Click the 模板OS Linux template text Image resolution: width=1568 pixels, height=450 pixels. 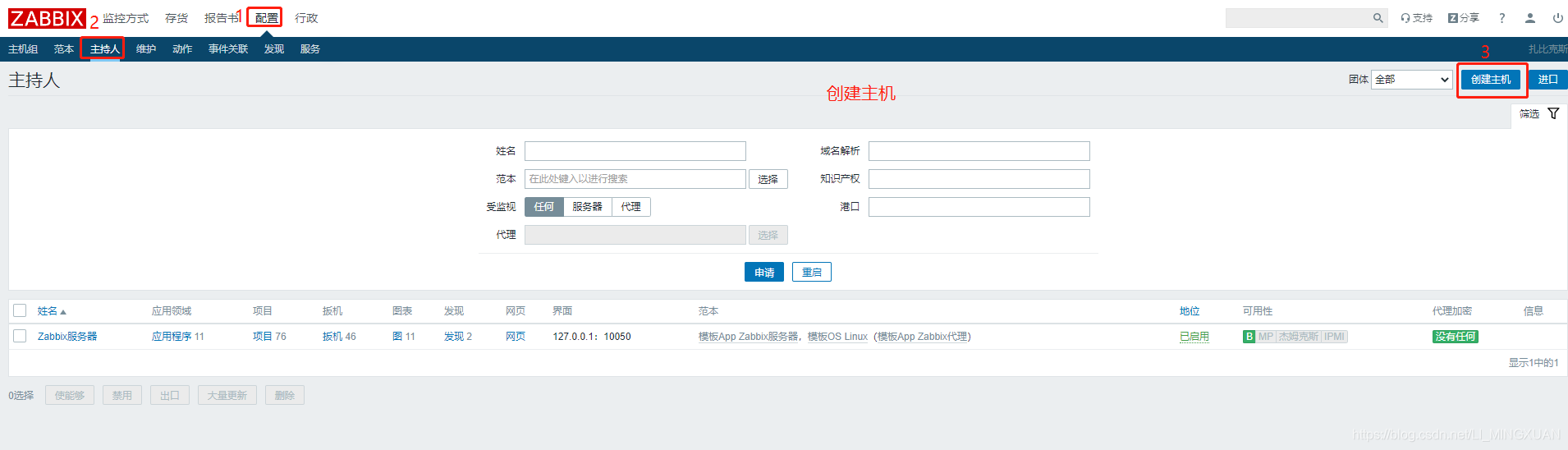837,337
